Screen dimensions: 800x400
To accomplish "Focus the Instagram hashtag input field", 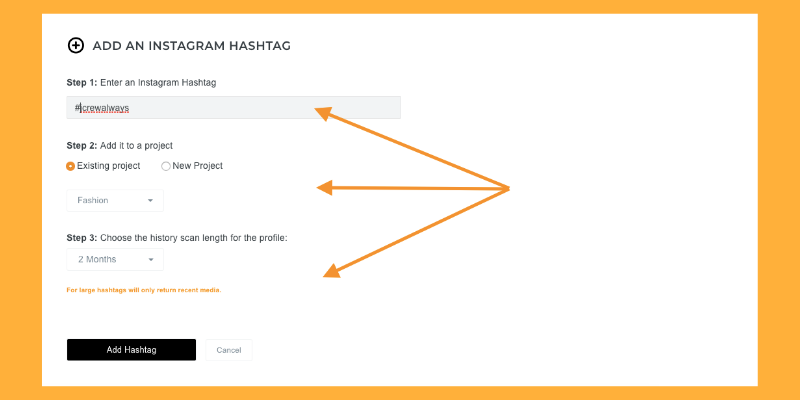I will pos(234,108).
